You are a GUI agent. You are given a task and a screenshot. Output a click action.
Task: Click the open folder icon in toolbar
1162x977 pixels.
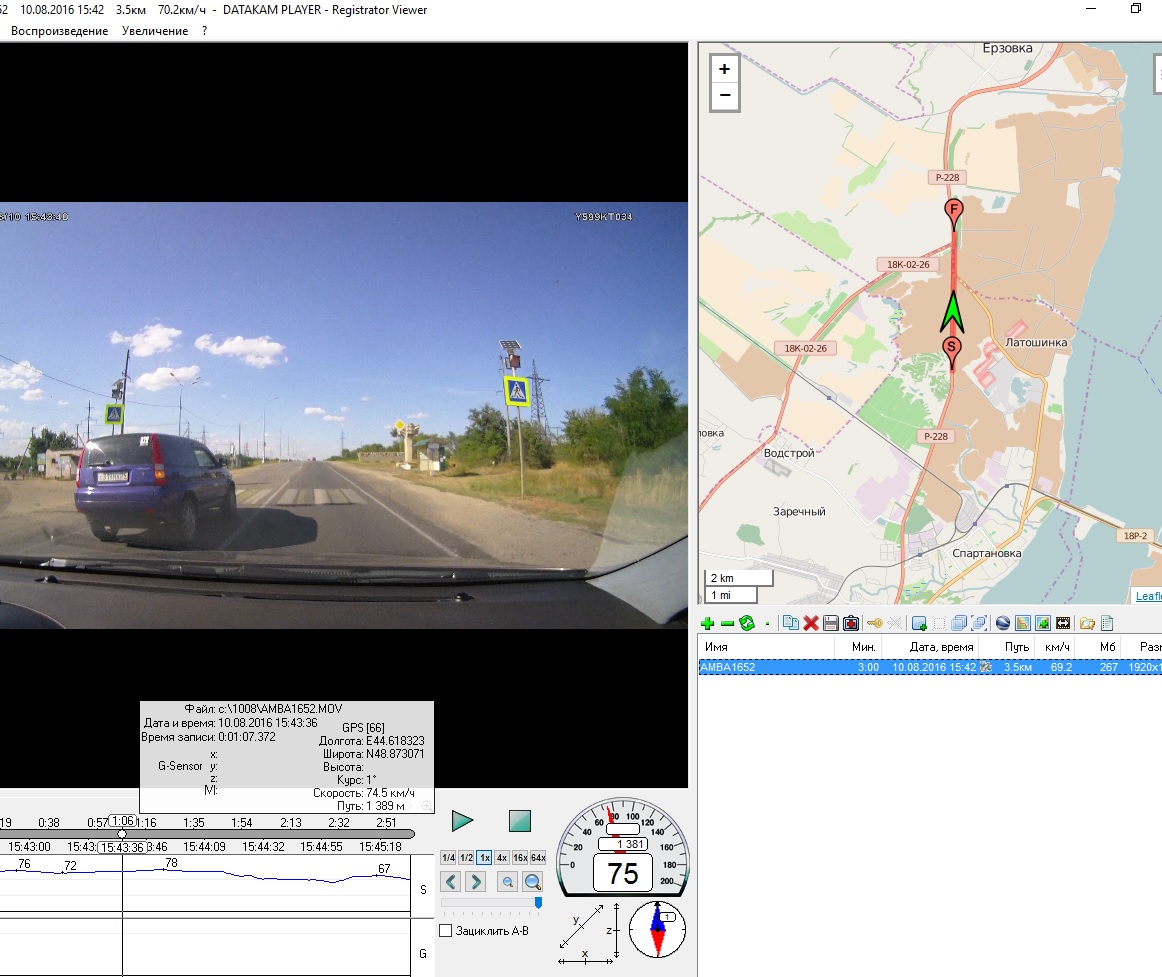tap(1086, 624)
